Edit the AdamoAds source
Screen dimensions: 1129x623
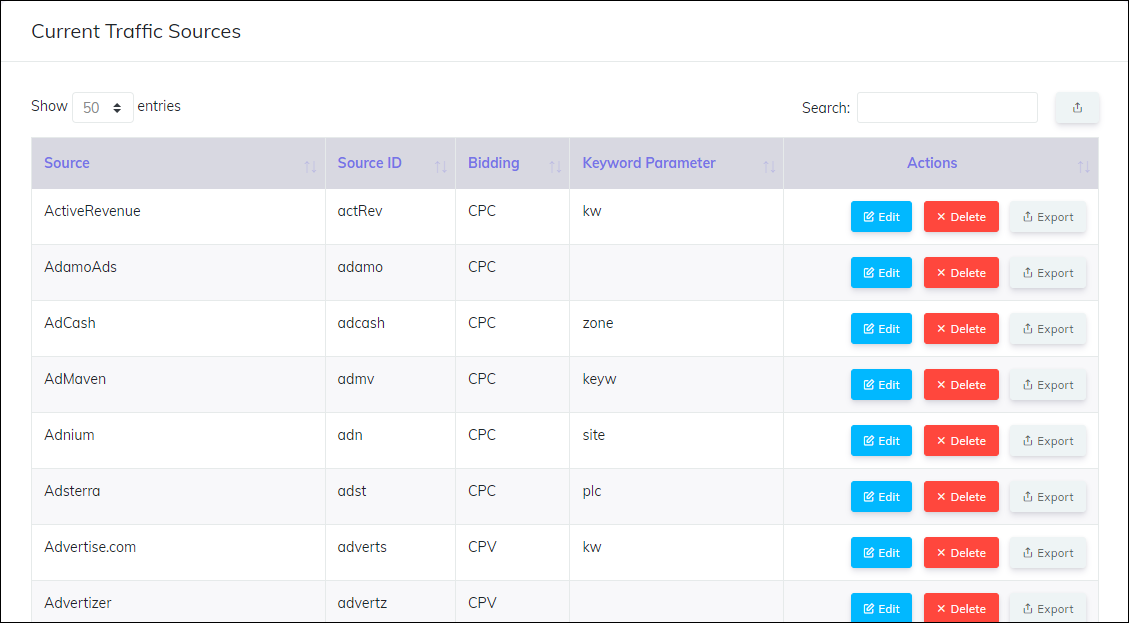[881, 273]
